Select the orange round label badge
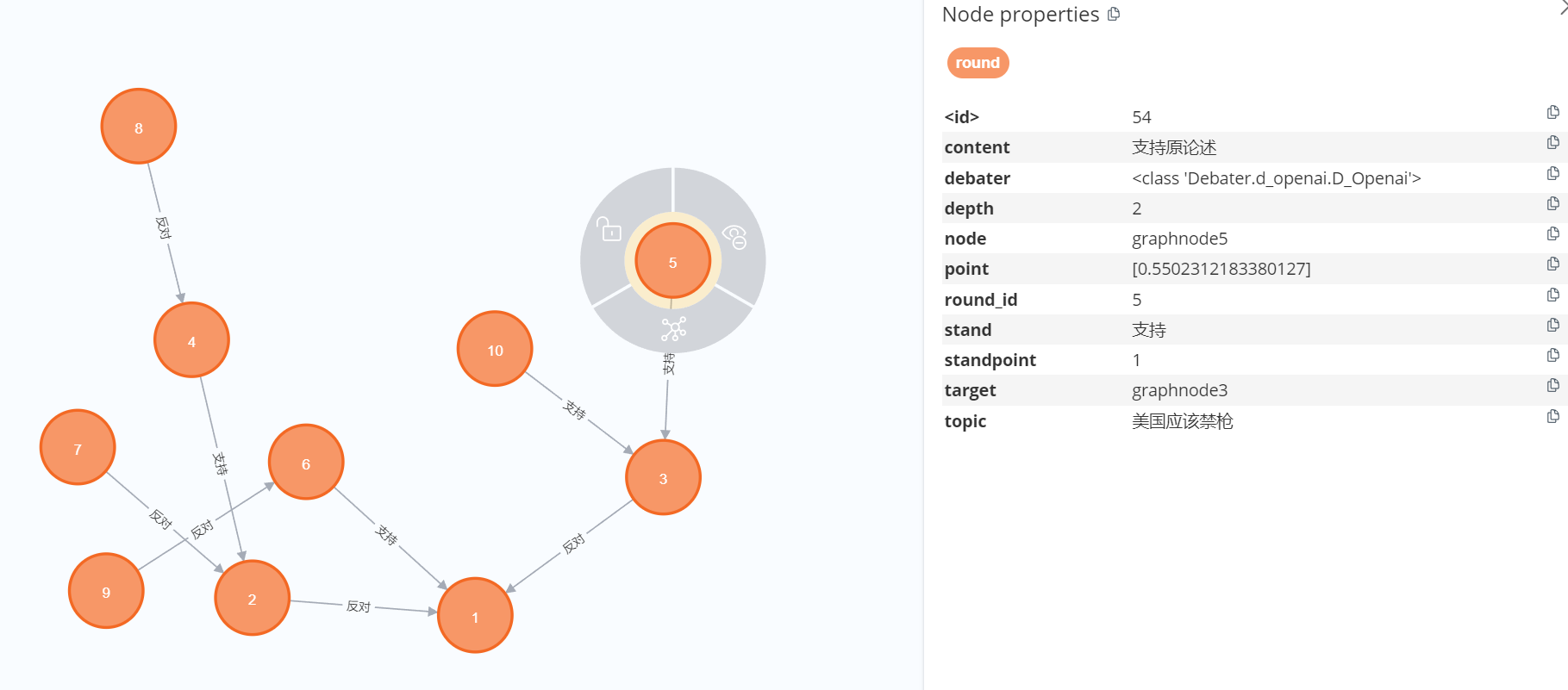 [x=978, y=62]
